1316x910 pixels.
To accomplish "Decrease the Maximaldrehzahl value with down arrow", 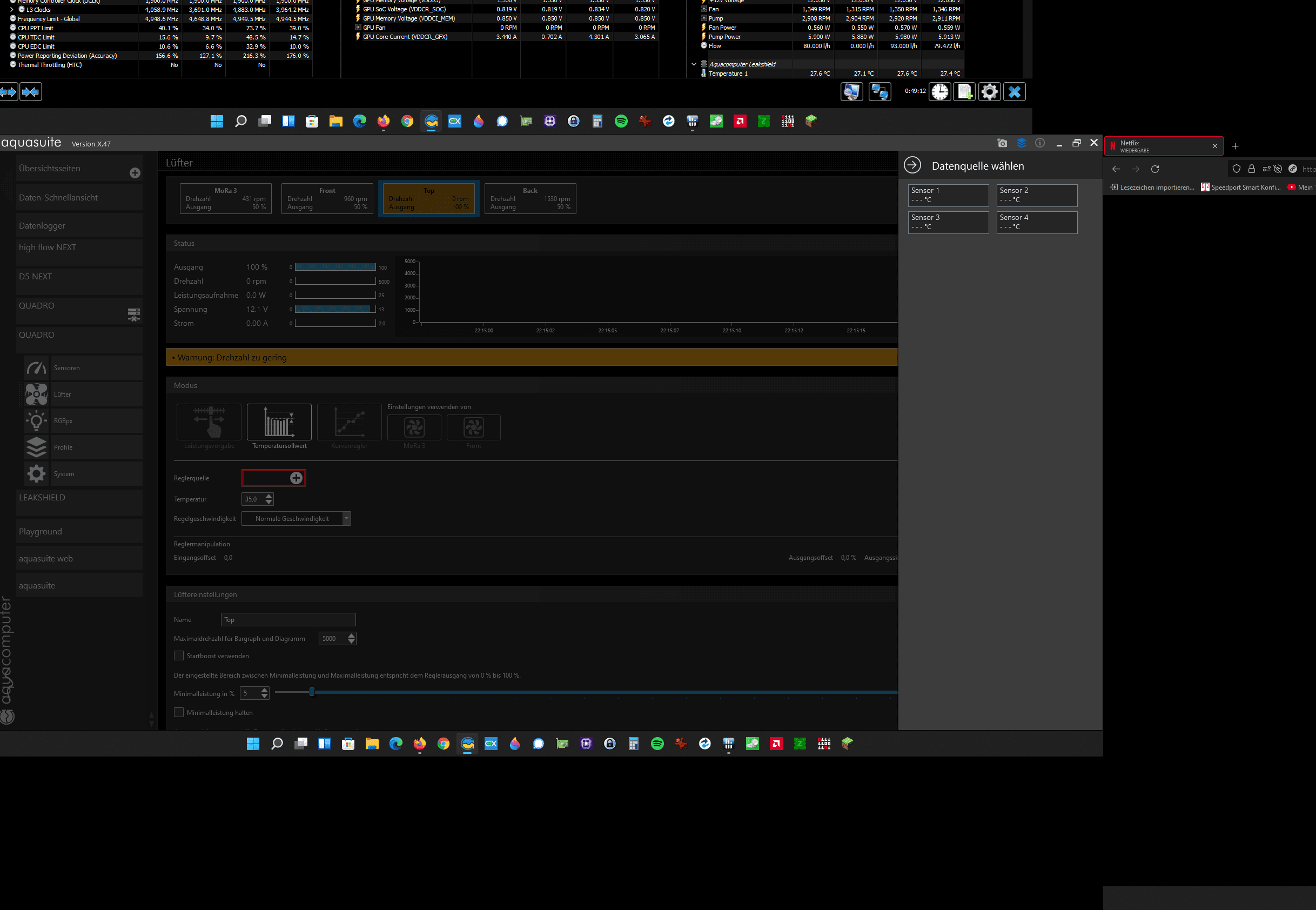I will coord(352,641).
